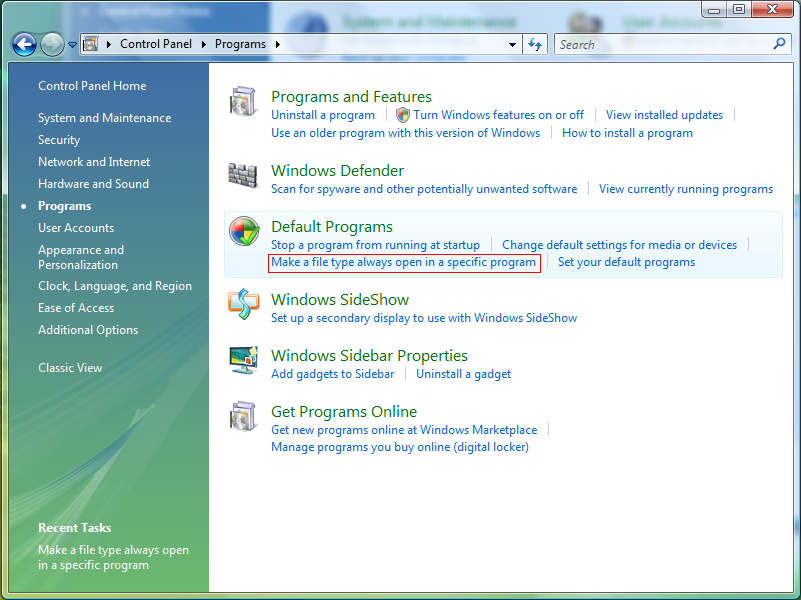The height and width of the screenshot is (600, 801).
Task: Open the recent pages dropdown arrow
Action: [73, 45]
